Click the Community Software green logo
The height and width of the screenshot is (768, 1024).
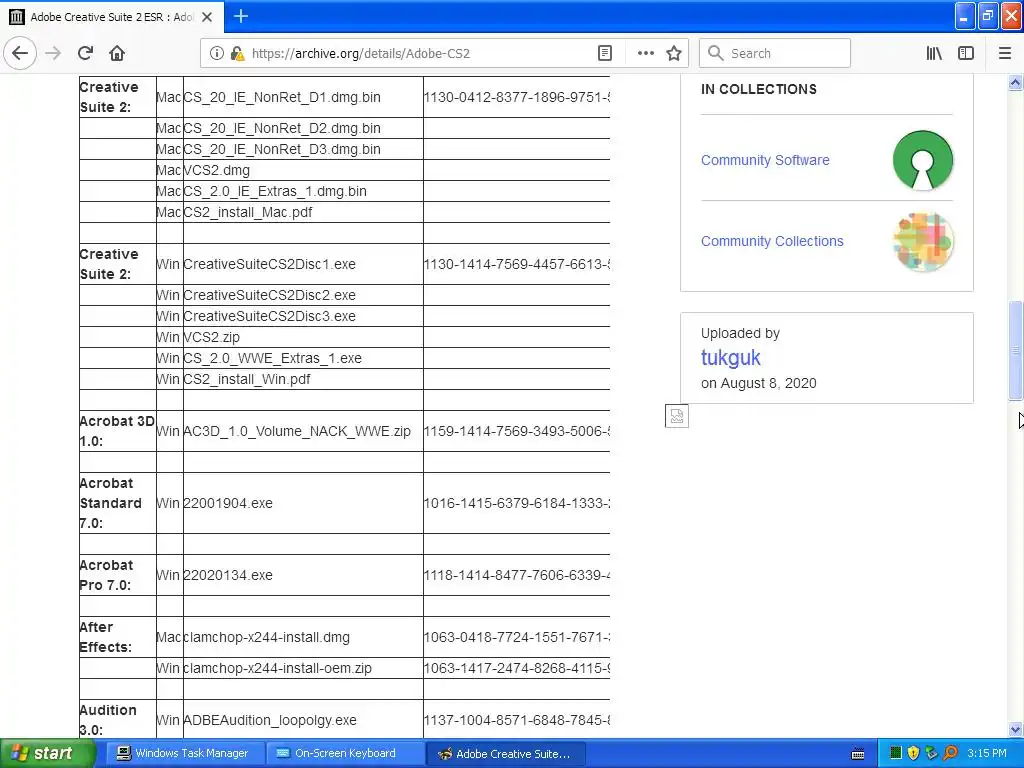tap(923, 160)
